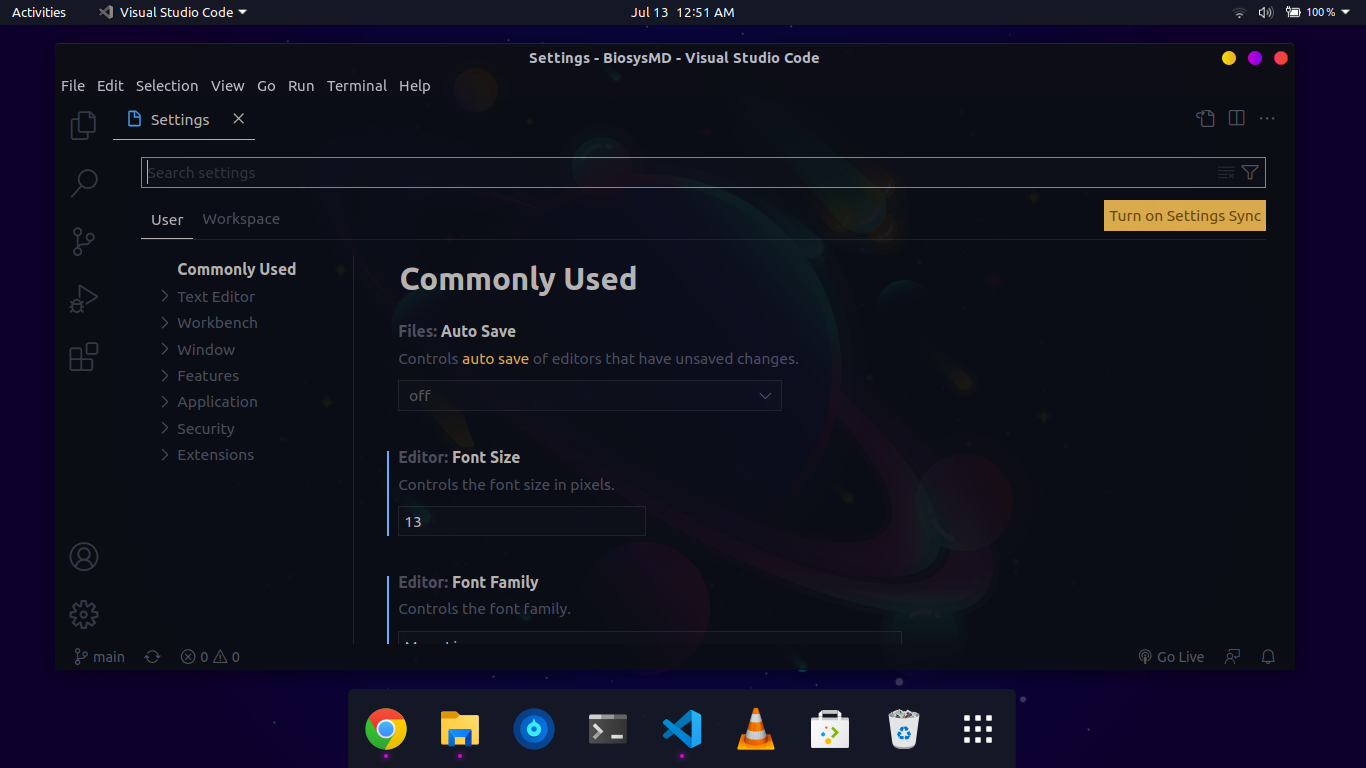Open the Explorer view in activity bar

tap(84, 125)
